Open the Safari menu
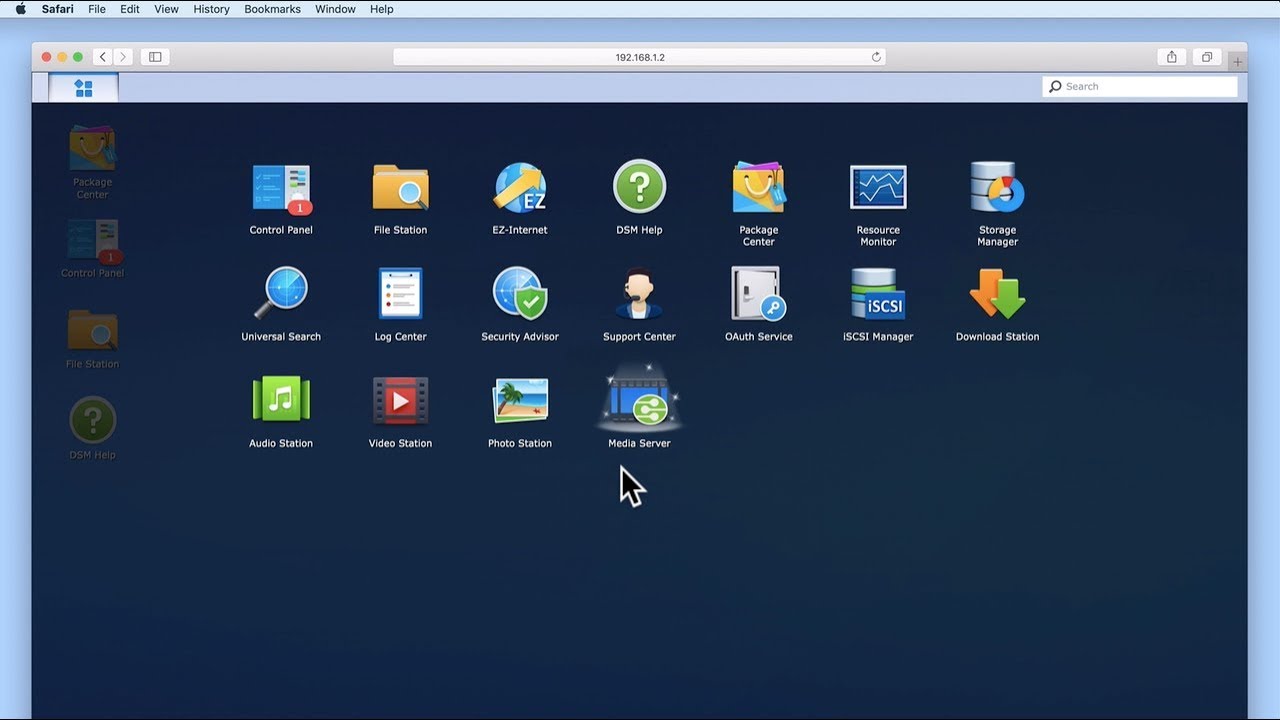 [58, 9]
